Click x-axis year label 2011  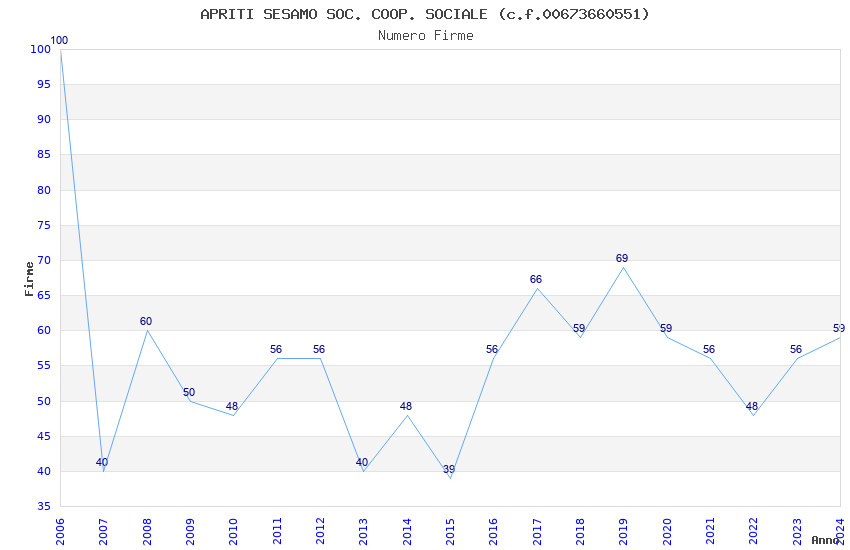277,531
